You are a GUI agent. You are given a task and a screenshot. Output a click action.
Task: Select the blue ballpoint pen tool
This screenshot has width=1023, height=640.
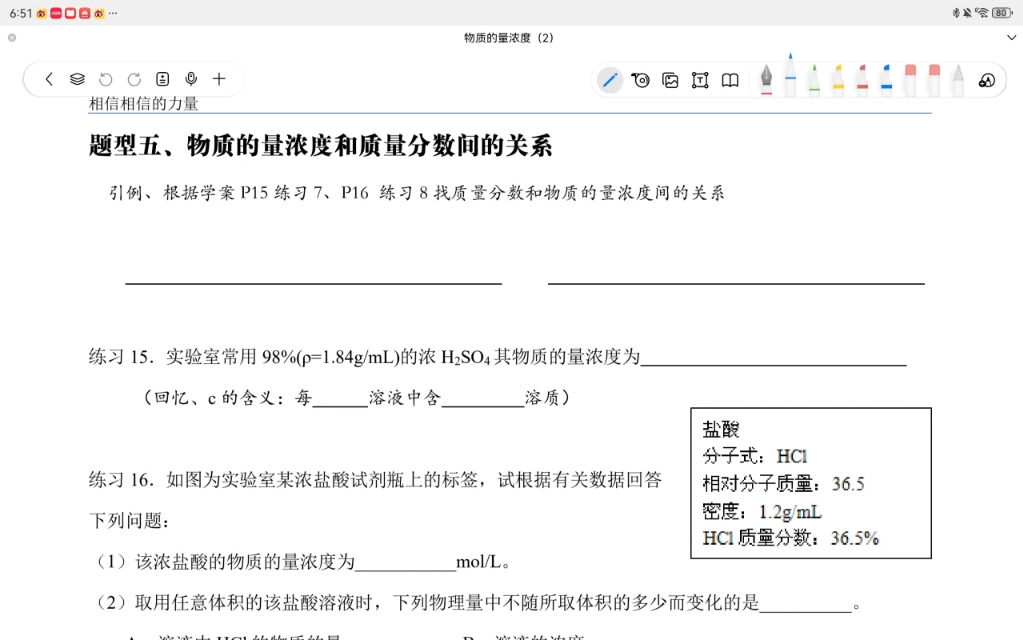(x=790, y=79)
